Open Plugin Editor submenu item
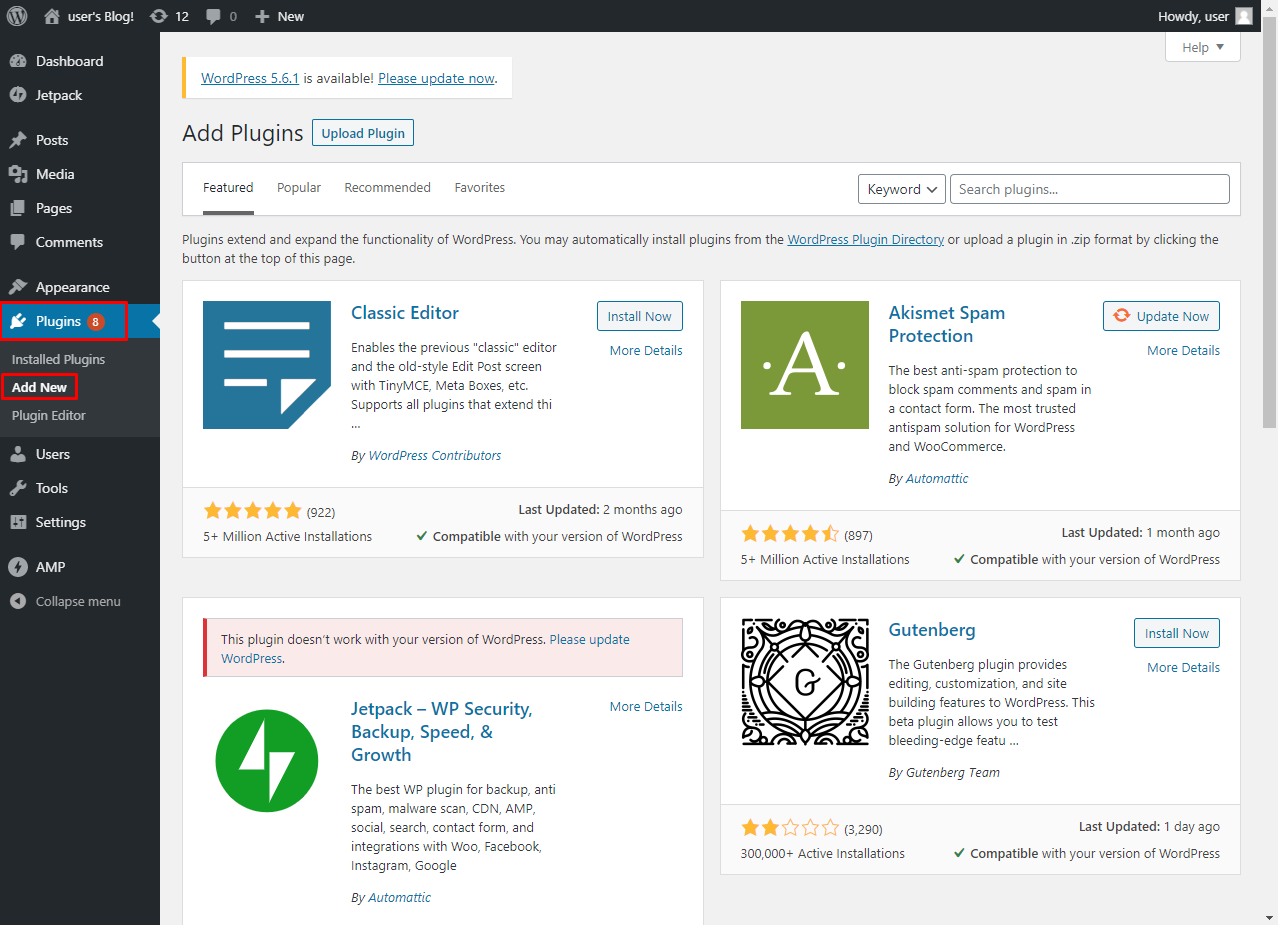 click(49, 415)
